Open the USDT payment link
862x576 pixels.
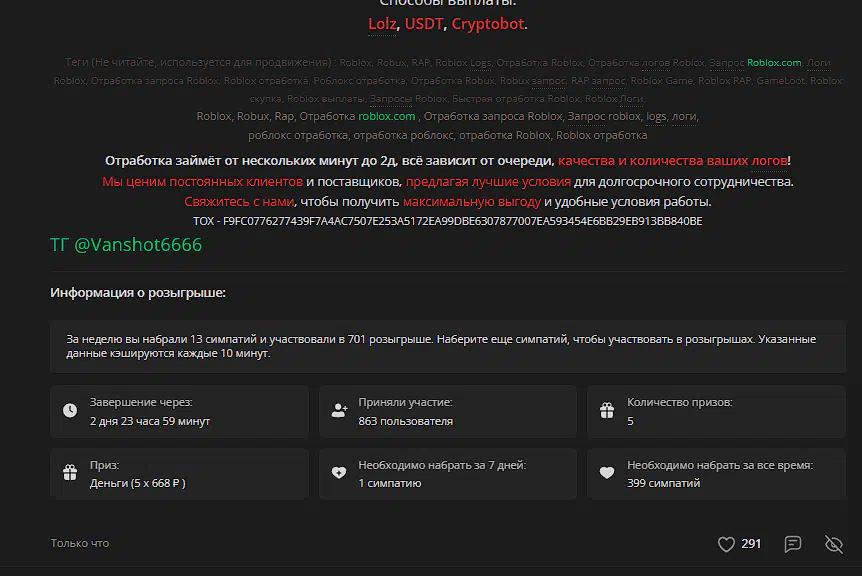[424, 24]
